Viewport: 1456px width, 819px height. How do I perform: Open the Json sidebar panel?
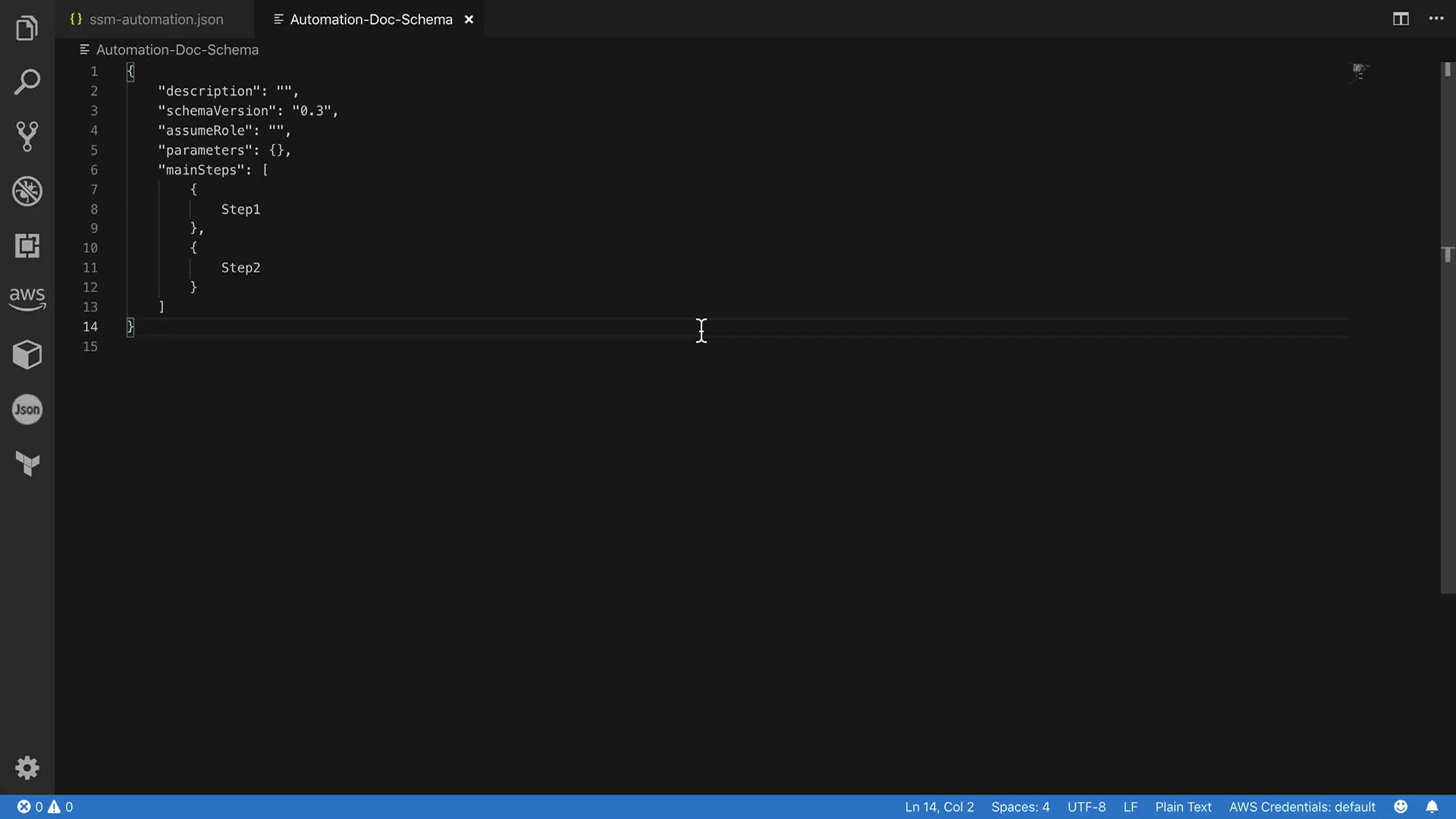[27, 409]
